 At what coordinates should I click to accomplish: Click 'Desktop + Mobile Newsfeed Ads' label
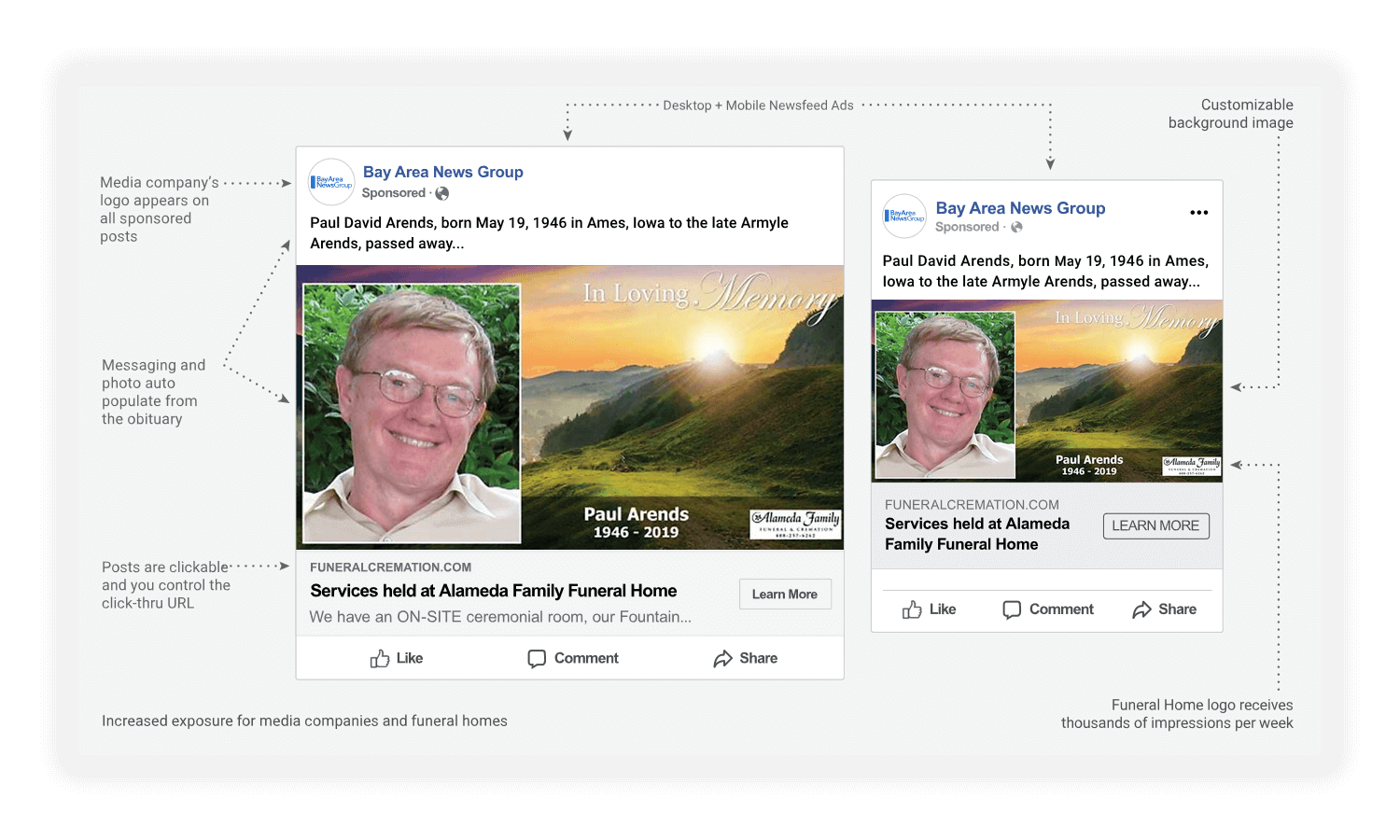[758, 105]
